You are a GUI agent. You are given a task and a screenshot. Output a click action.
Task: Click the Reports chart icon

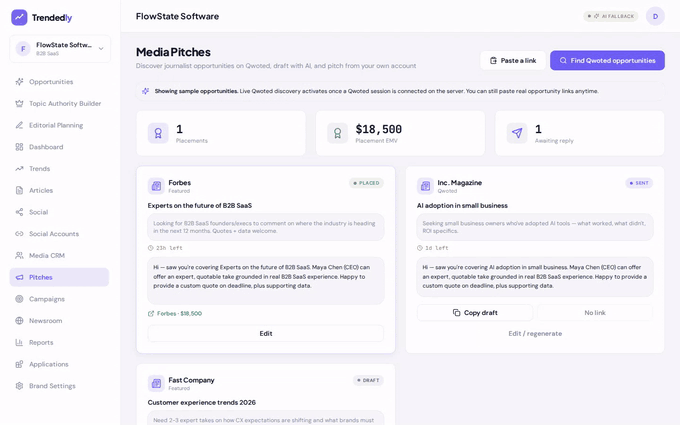tap(19, 342)
